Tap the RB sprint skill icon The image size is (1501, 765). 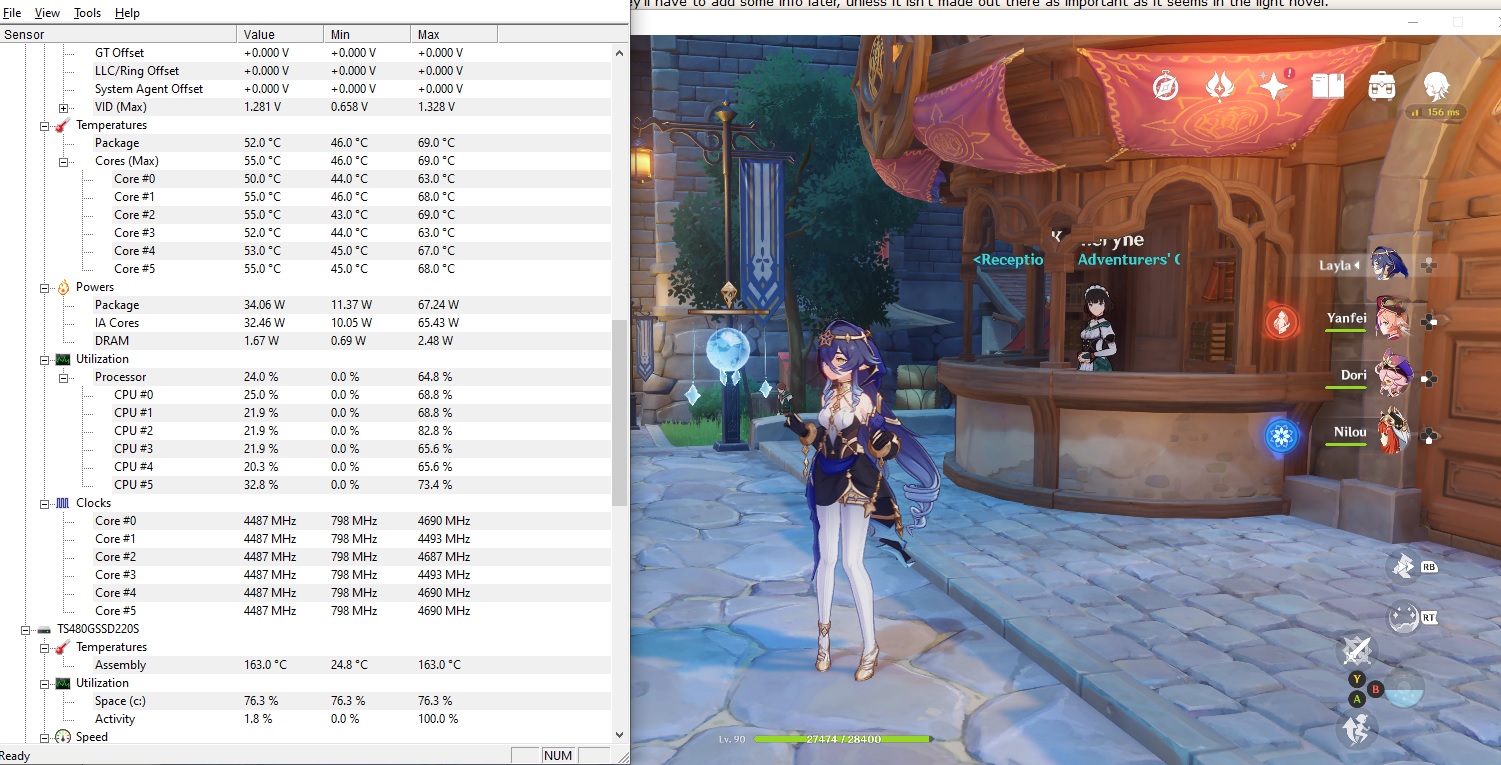click(x=1404, y=567)
